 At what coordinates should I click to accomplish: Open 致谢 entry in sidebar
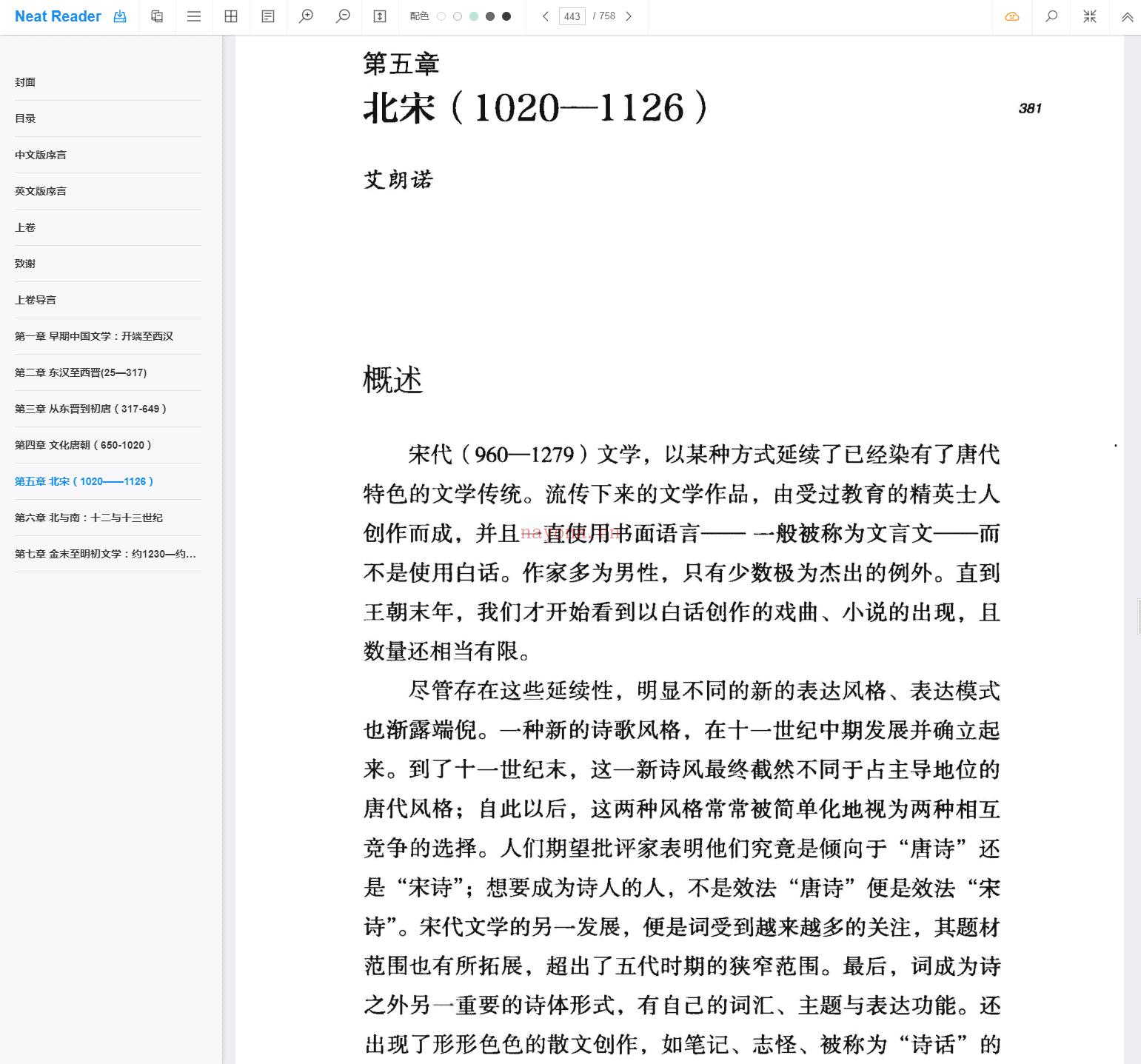[x=108, y=264]
